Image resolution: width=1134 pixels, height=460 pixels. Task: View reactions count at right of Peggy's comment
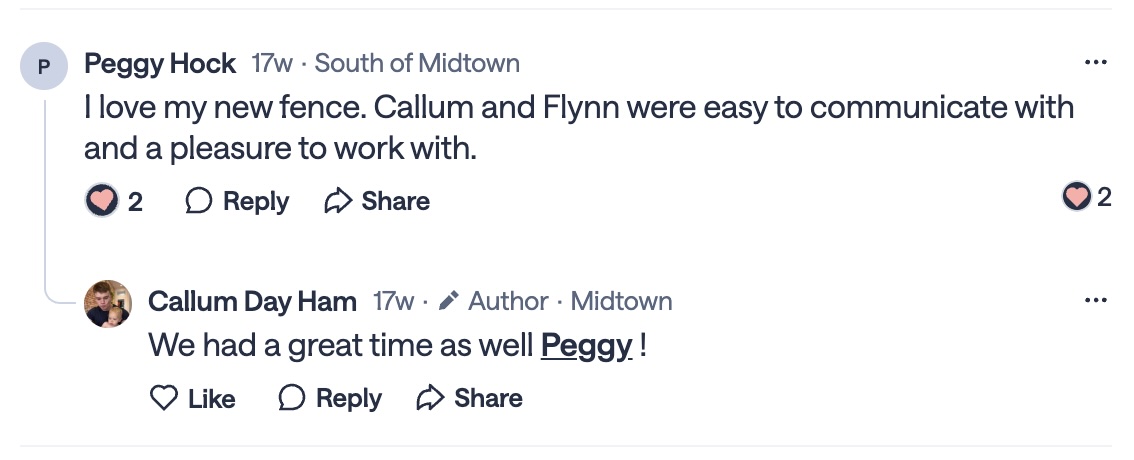[1086, 197]
